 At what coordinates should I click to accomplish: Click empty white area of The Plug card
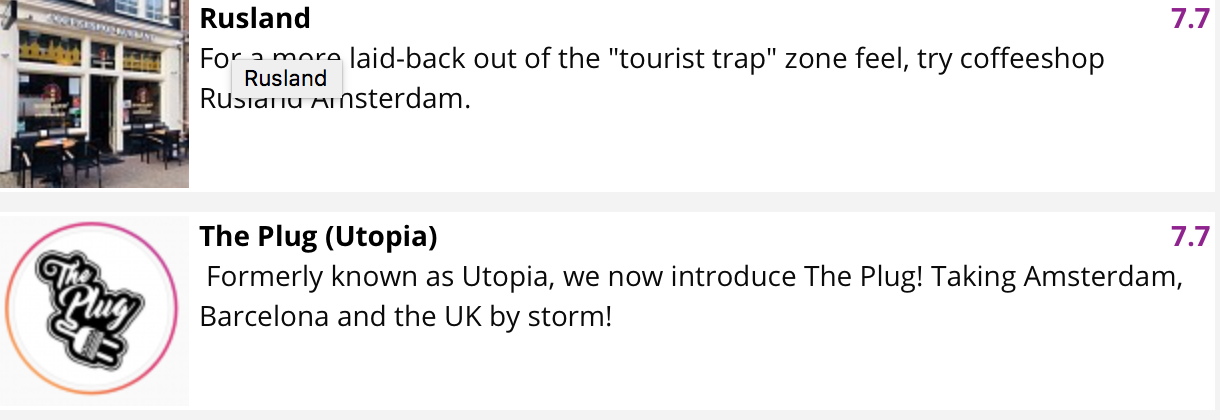(x=700, y=370)
